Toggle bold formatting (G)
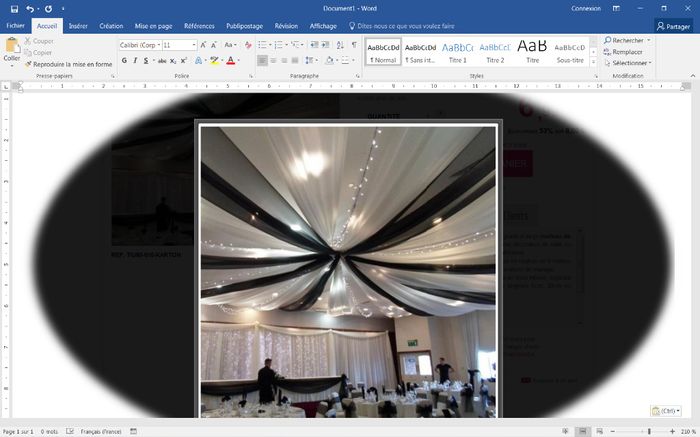 click(123, 60)
